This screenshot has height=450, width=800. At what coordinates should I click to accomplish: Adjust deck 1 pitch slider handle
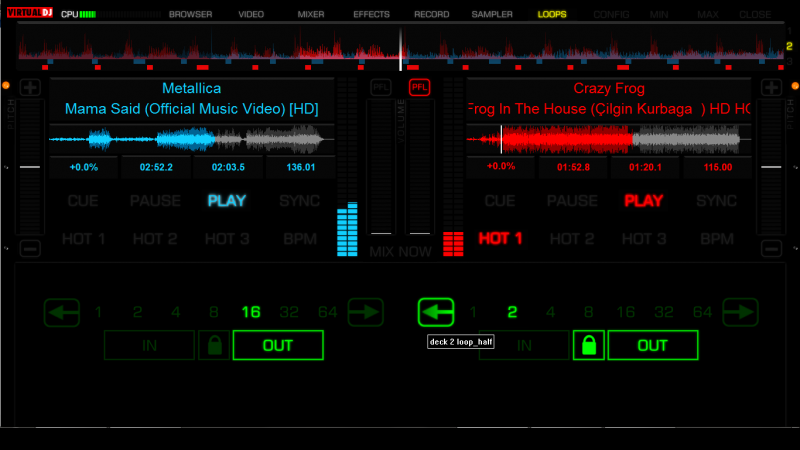[30, 167]
